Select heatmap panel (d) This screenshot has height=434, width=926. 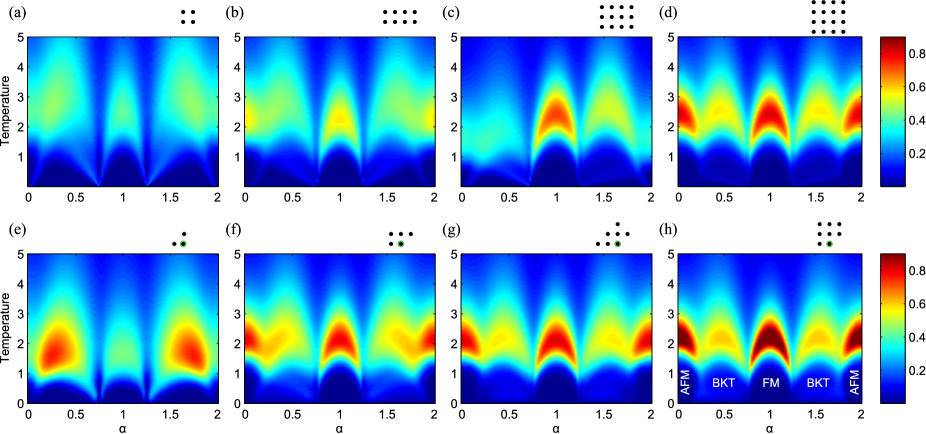click(770, 112)
